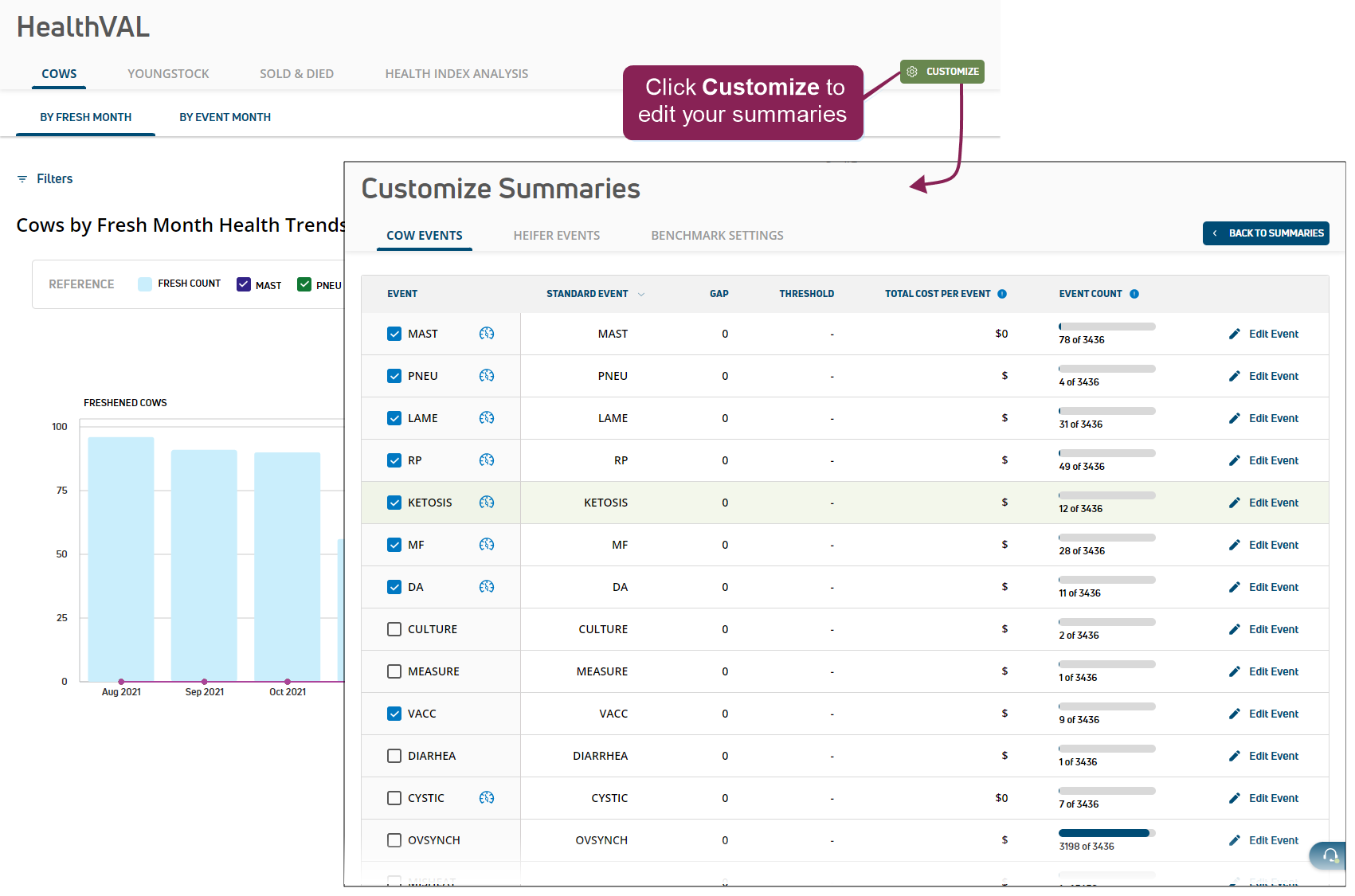
Task: Click the gauge icon in KETOSIS row
Action: [487, 503]
